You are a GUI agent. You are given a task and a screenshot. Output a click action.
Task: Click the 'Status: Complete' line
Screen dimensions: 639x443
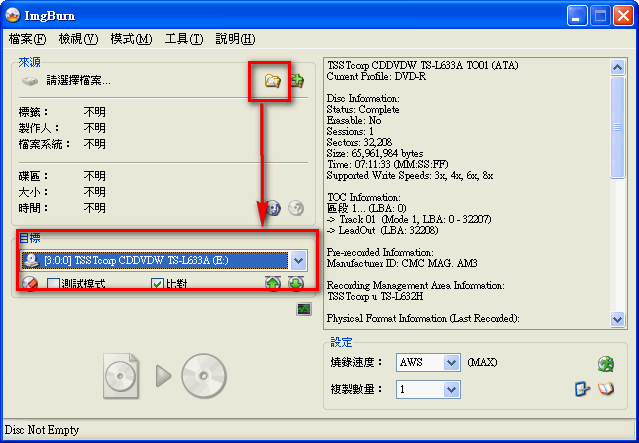363,110
